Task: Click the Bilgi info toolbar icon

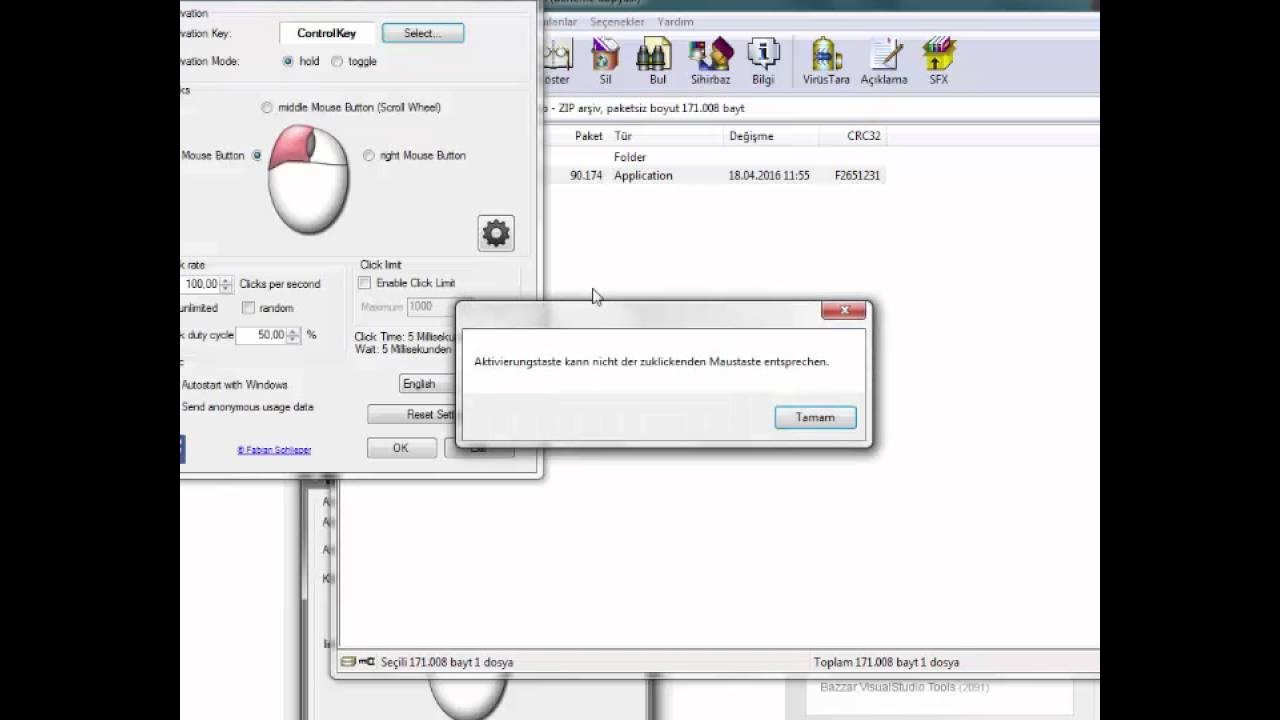Action: point(763,61)
